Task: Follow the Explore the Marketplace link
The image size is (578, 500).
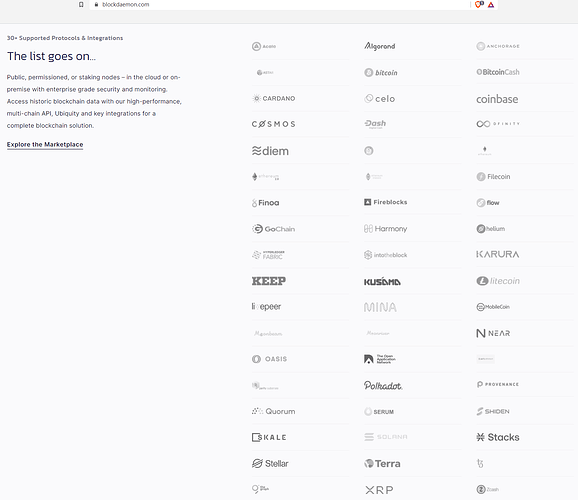Action: point(45,145)
